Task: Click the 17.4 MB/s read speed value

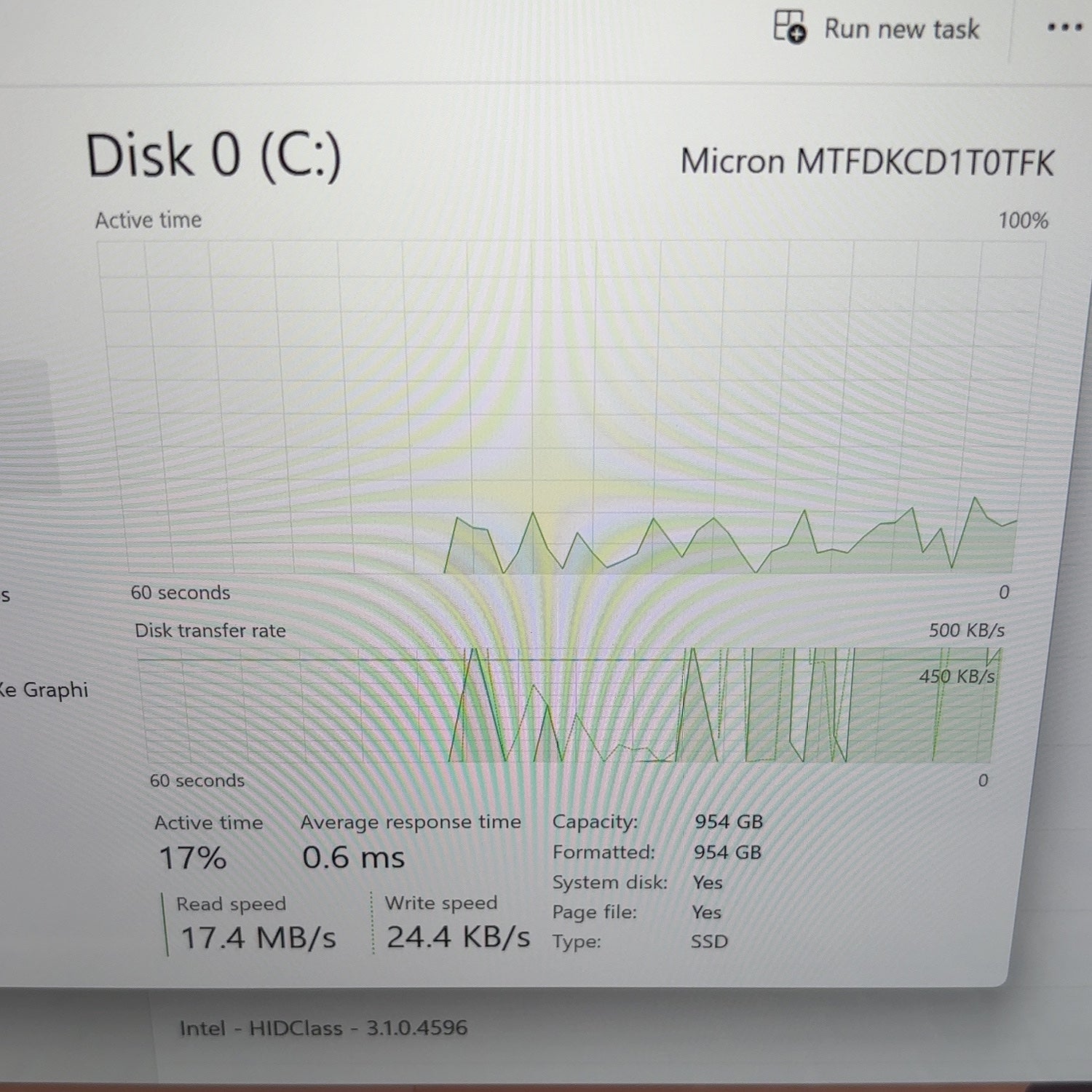Action: [x=258, y=938]
